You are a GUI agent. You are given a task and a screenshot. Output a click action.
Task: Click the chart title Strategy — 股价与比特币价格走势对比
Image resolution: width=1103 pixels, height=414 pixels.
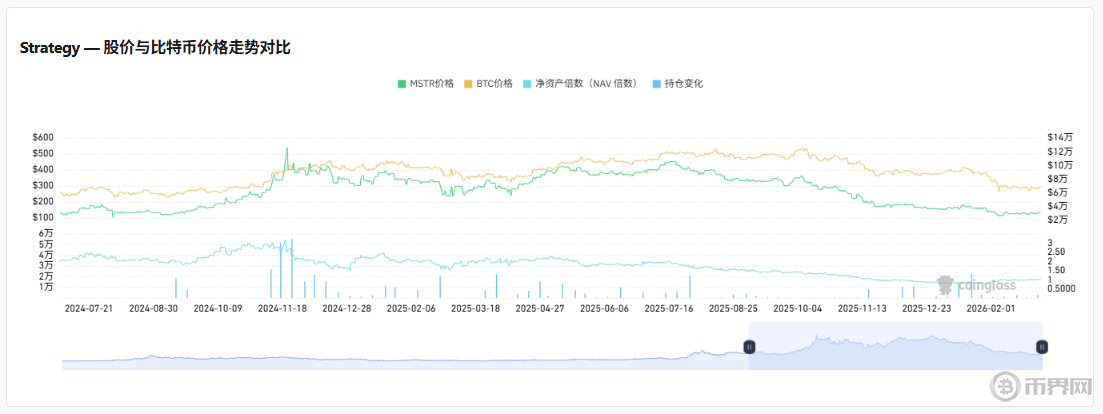pos(155,48)
